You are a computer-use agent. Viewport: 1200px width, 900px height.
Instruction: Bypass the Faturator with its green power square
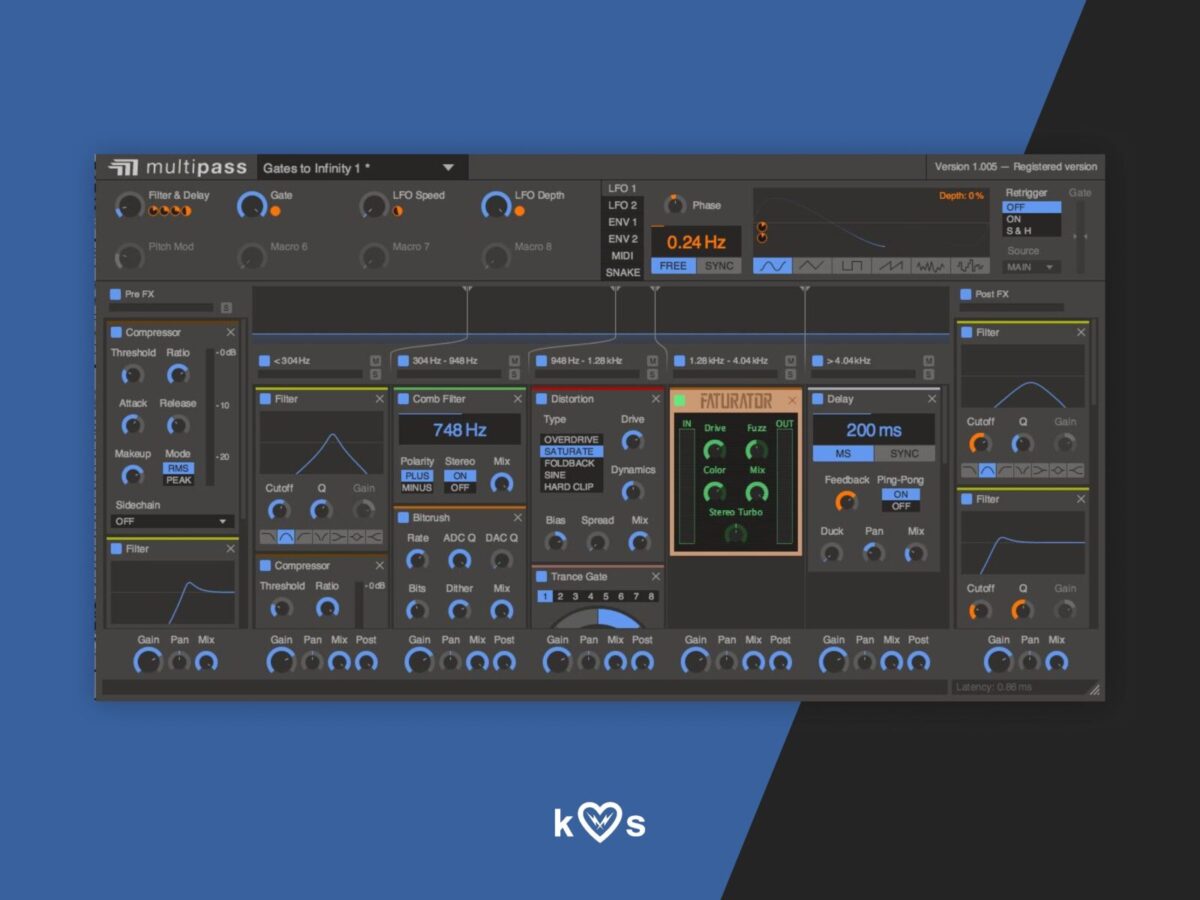[680, 401]
